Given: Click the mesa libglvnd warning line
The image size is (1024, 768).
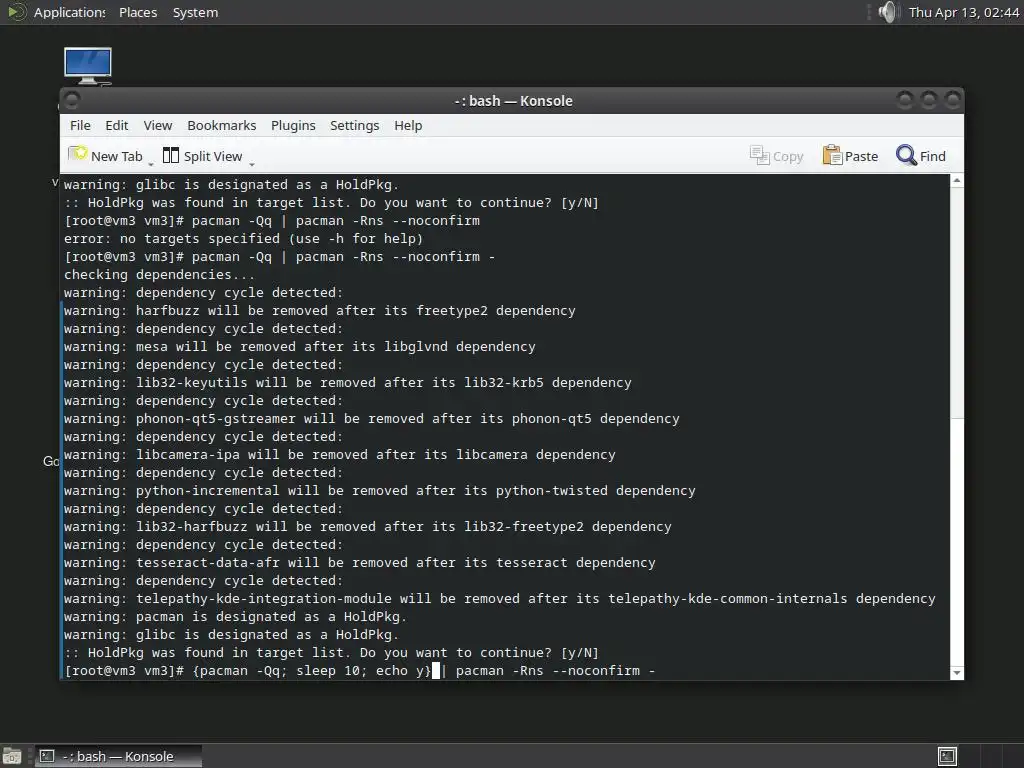Looking at the screenshot, I should point(299,347).
